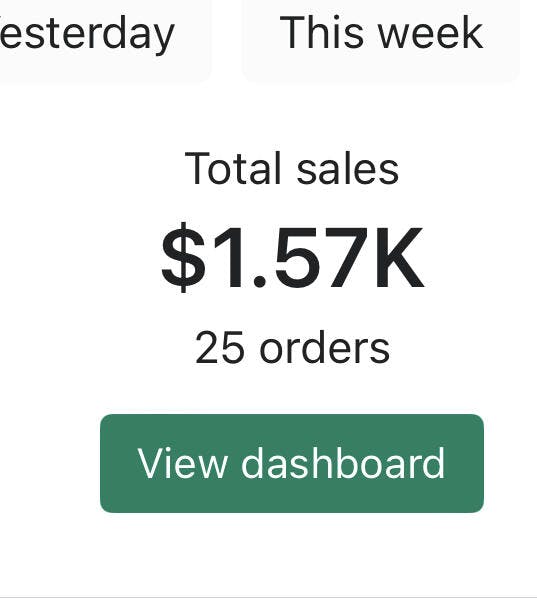The height and width of the screenshot is (598, 537).
Task: Click the green area right of "dashboard"
Action: pos(465,463)
